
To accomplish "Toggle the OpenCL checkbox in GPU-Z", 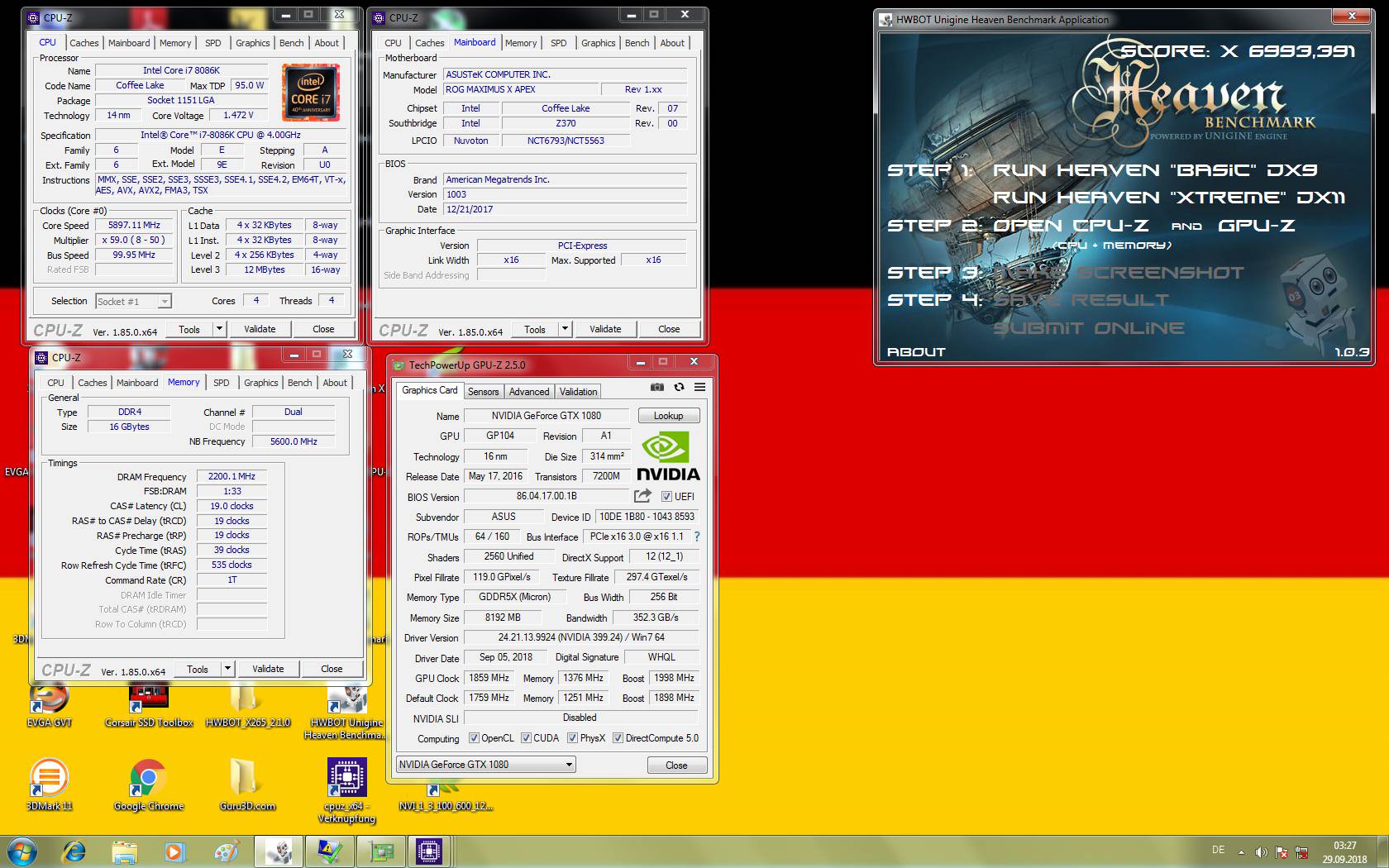I will pyautogui.click(x=474, y=738).
